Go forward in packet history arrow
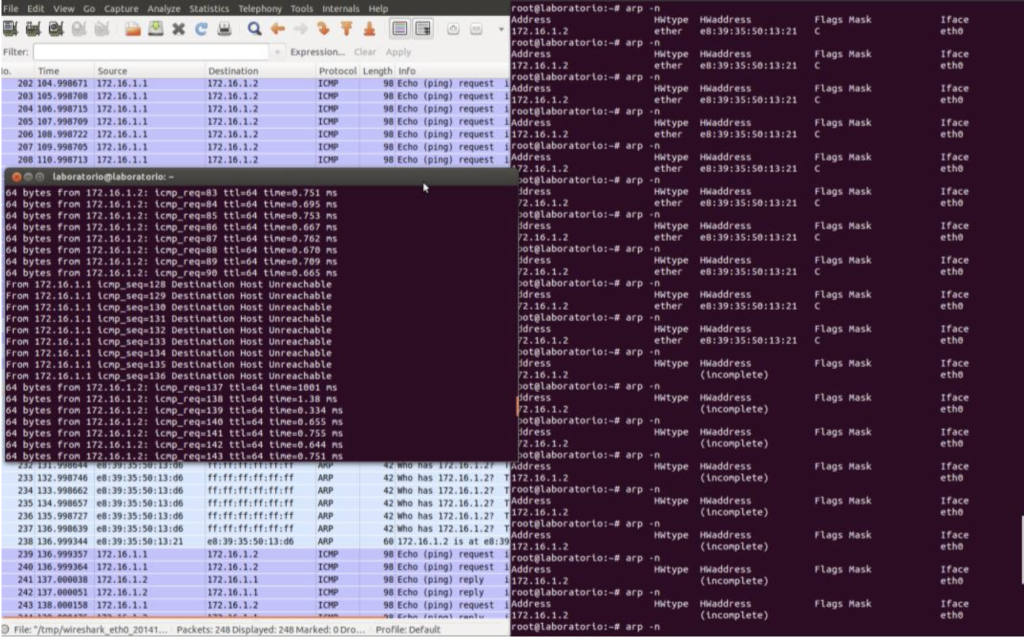 click(300, 29)
